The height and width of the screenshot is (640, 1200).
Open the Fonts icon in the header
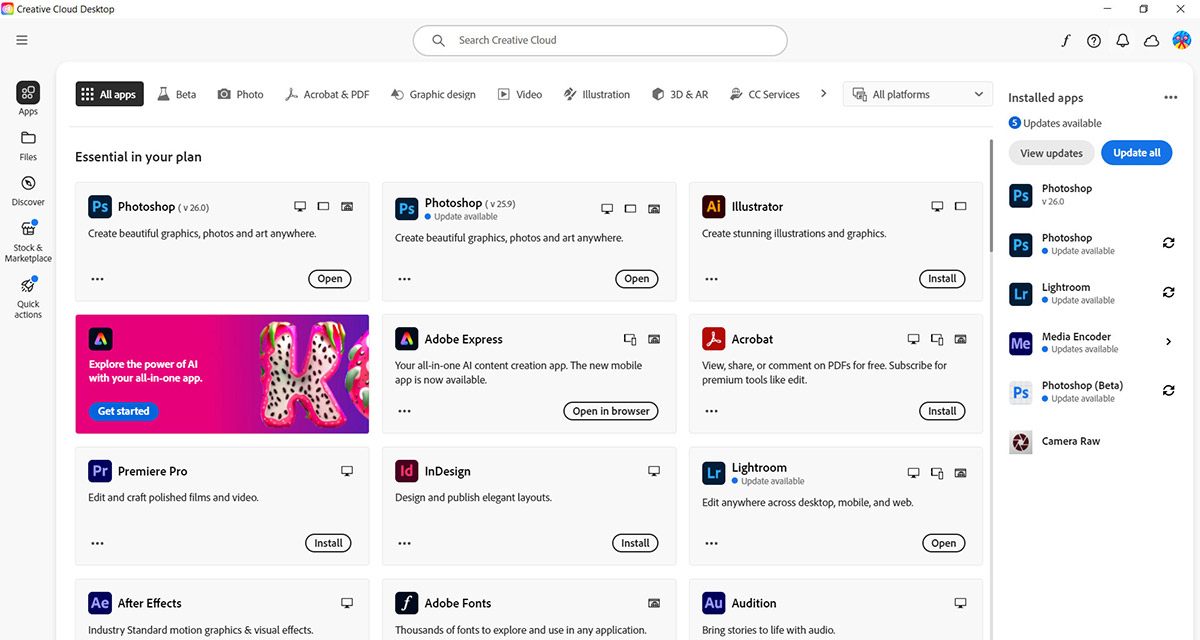(x=1066, y=41)
